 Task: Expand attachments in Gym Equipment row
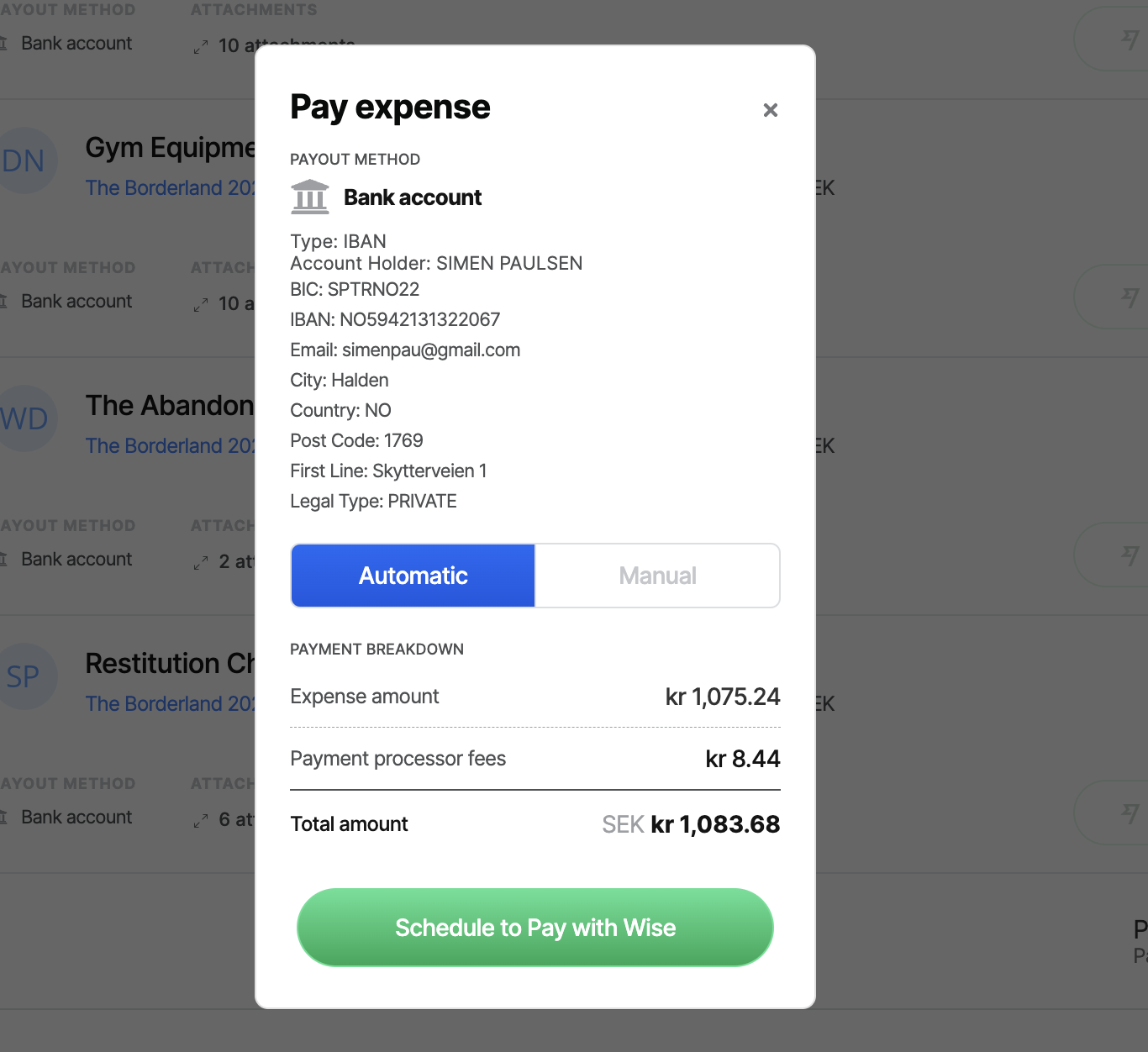pyautogui.click(x=223, y=304)
